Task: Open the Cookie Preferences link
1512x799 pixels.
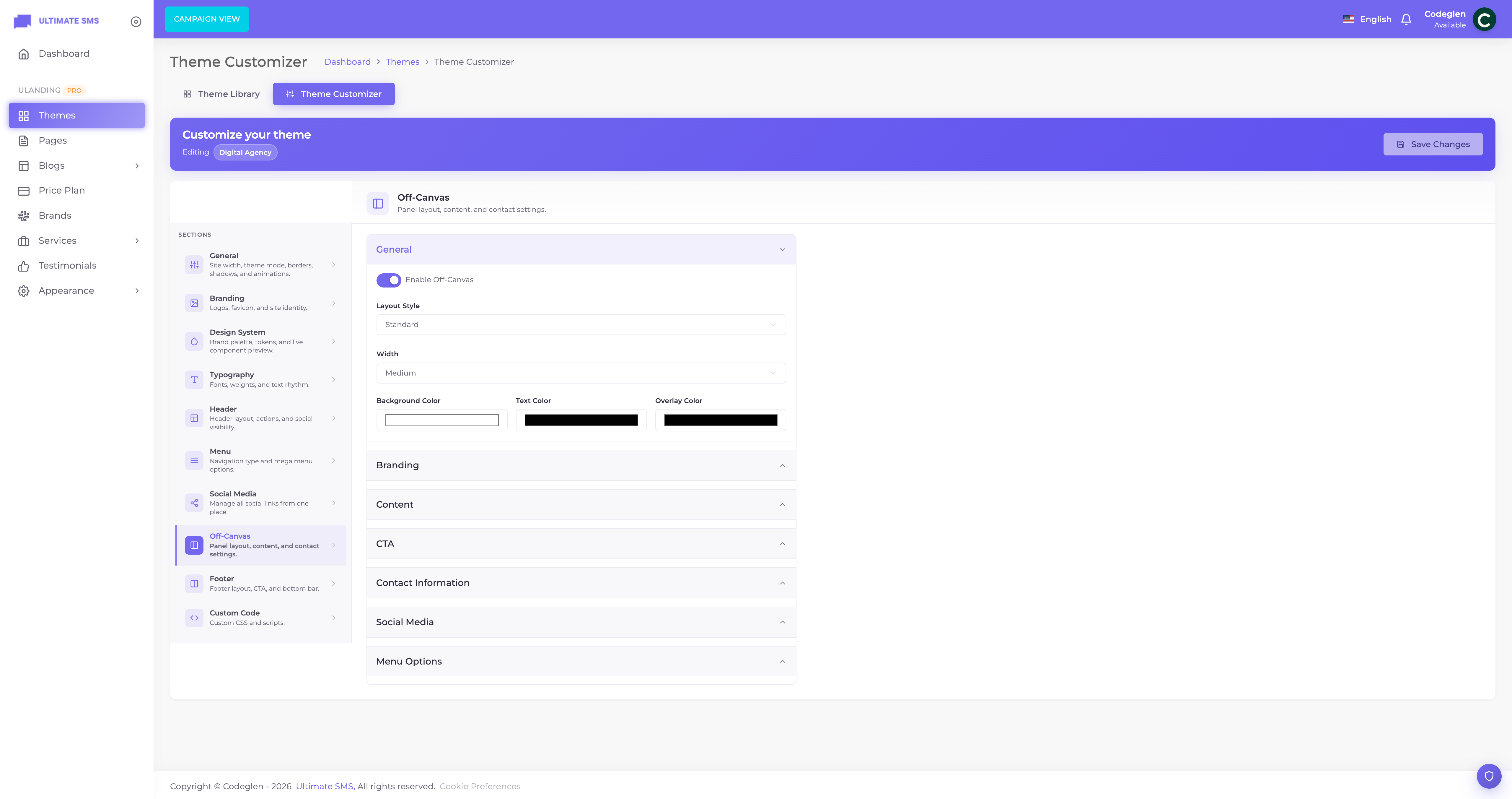Action: (480, 786)
